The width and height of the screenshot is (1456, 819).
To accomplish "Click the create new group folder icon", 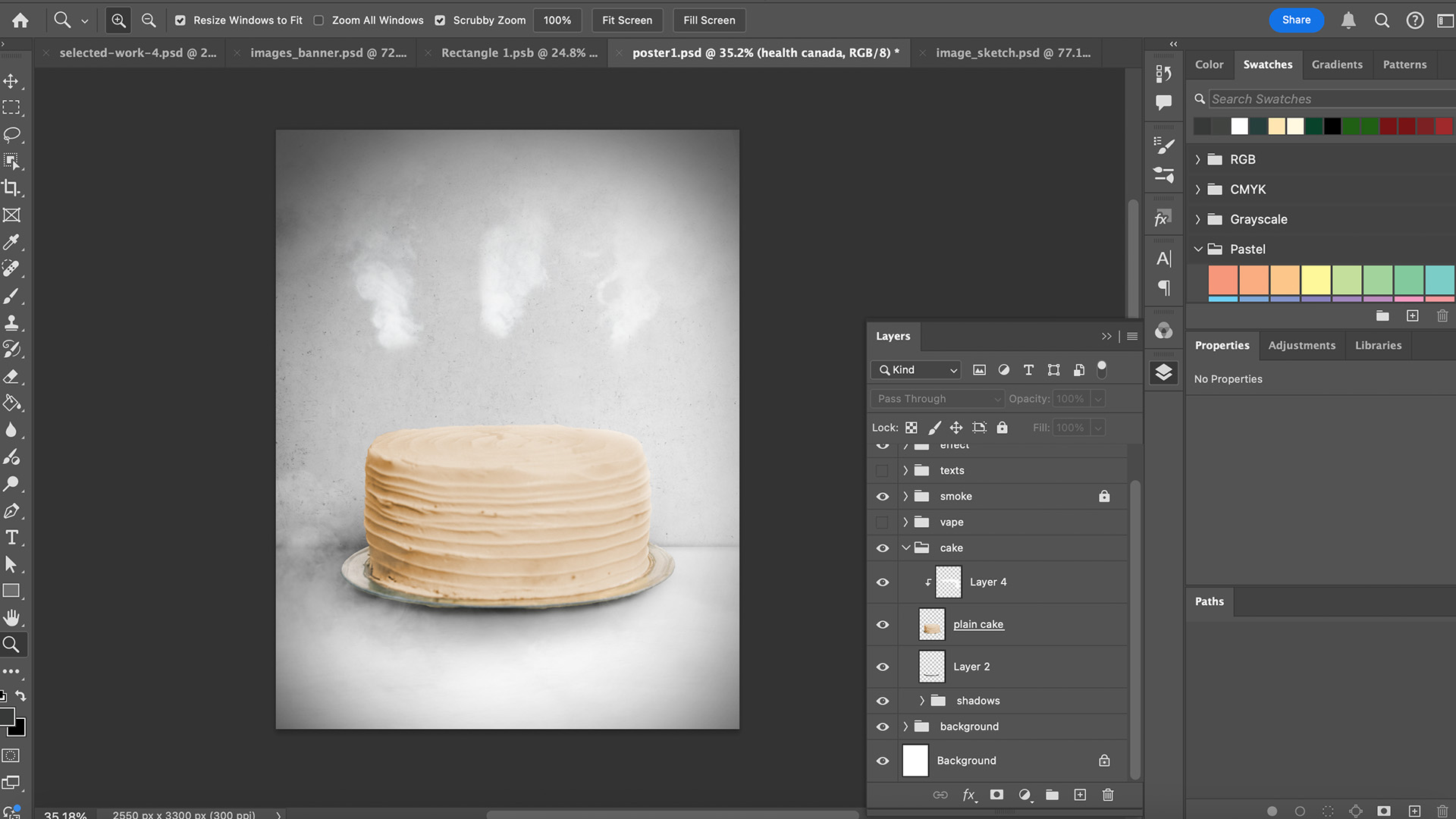I will (1052, 795).
